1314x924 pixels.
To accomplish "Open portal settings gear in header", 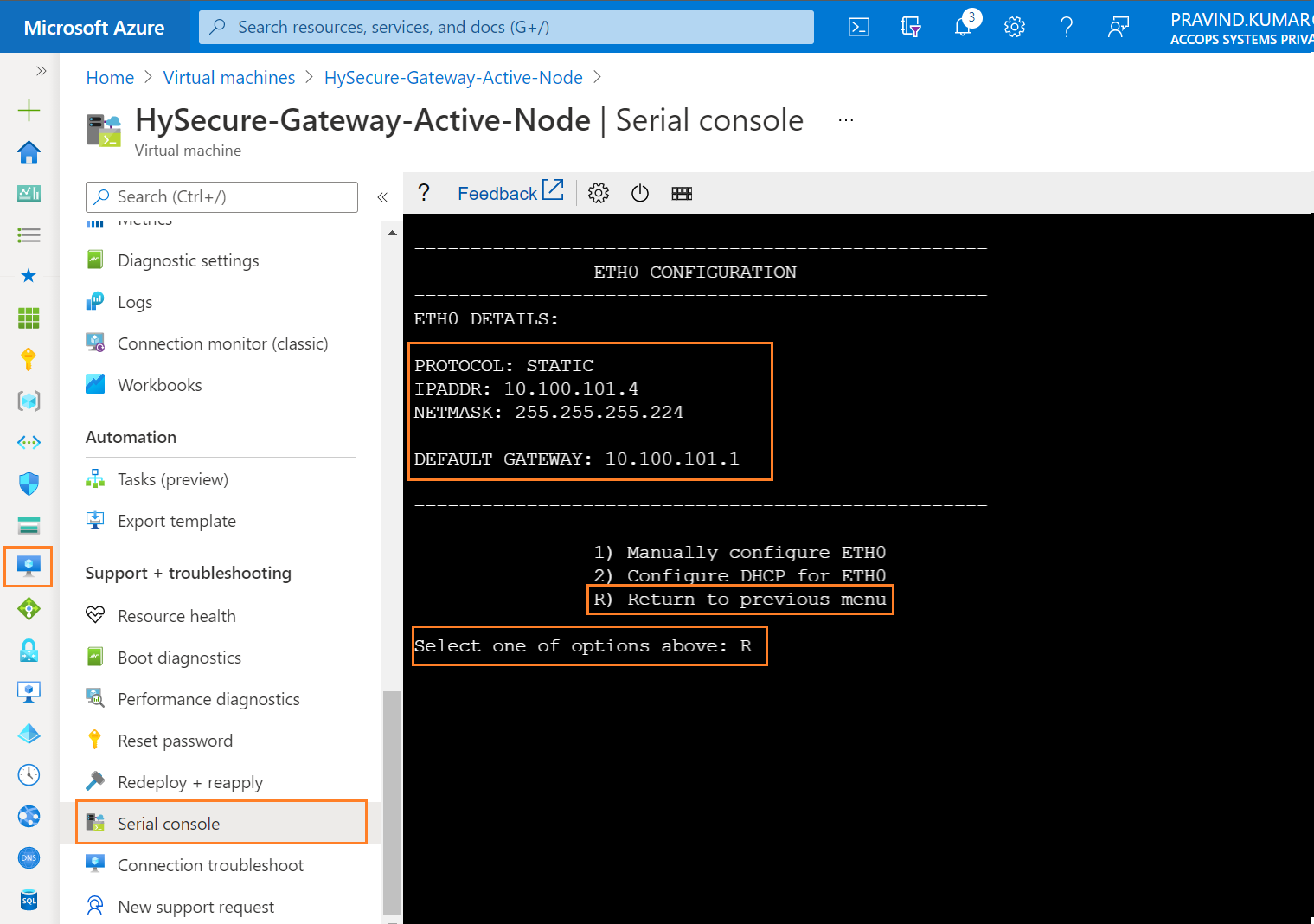I will click(x=1015, y=27).
